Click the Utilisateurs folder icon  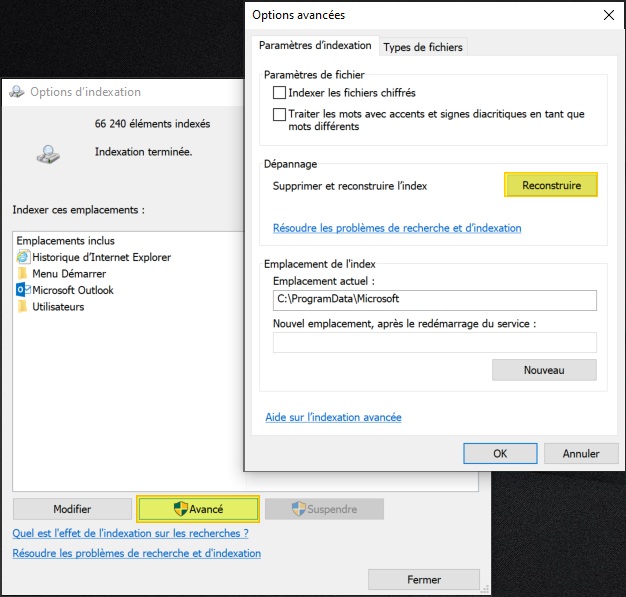(23, 307)
